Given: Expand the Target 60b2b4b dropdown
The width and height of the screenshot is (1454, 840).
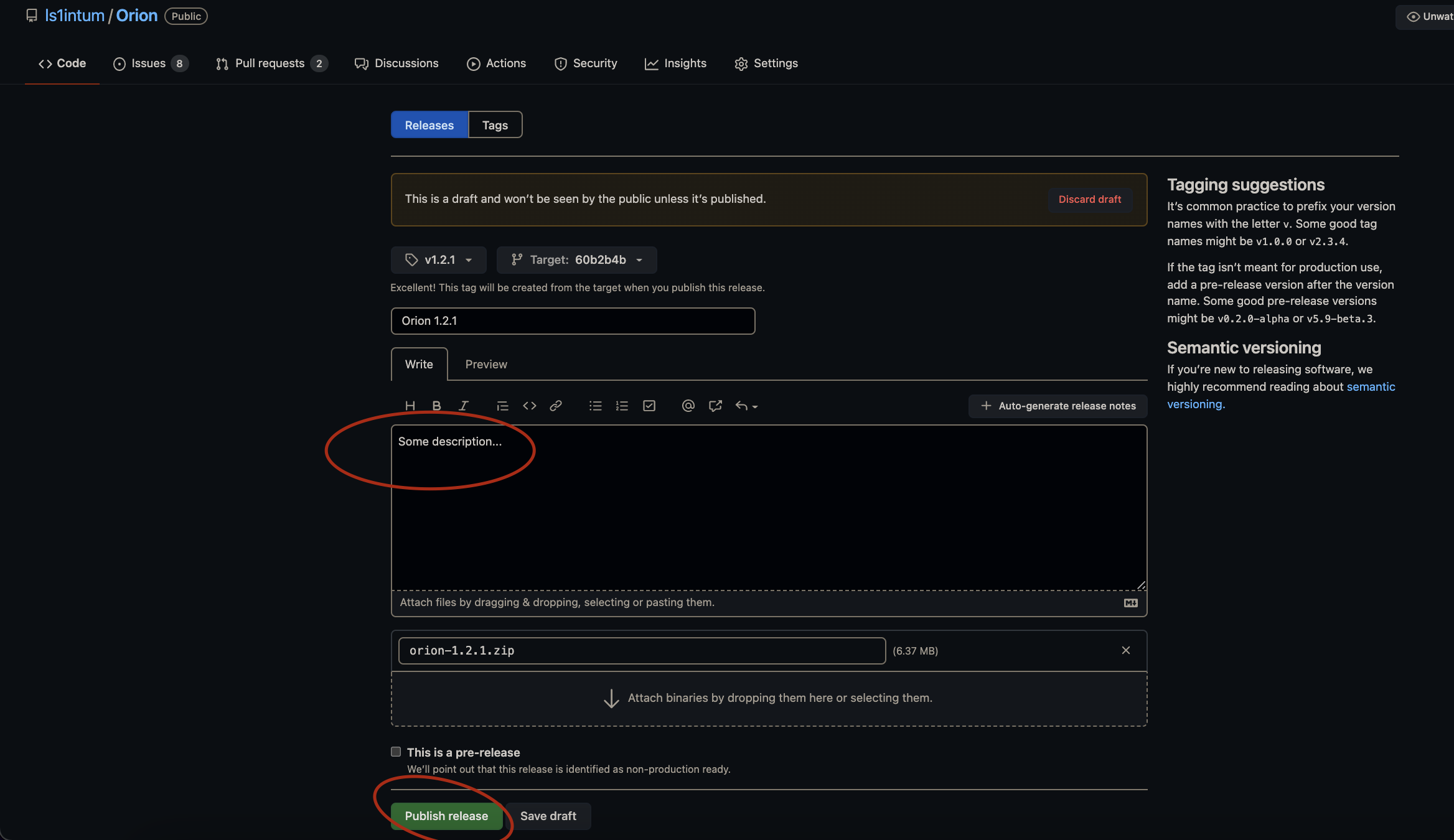Looking at the screenshot, I should (x=576, y=260).
